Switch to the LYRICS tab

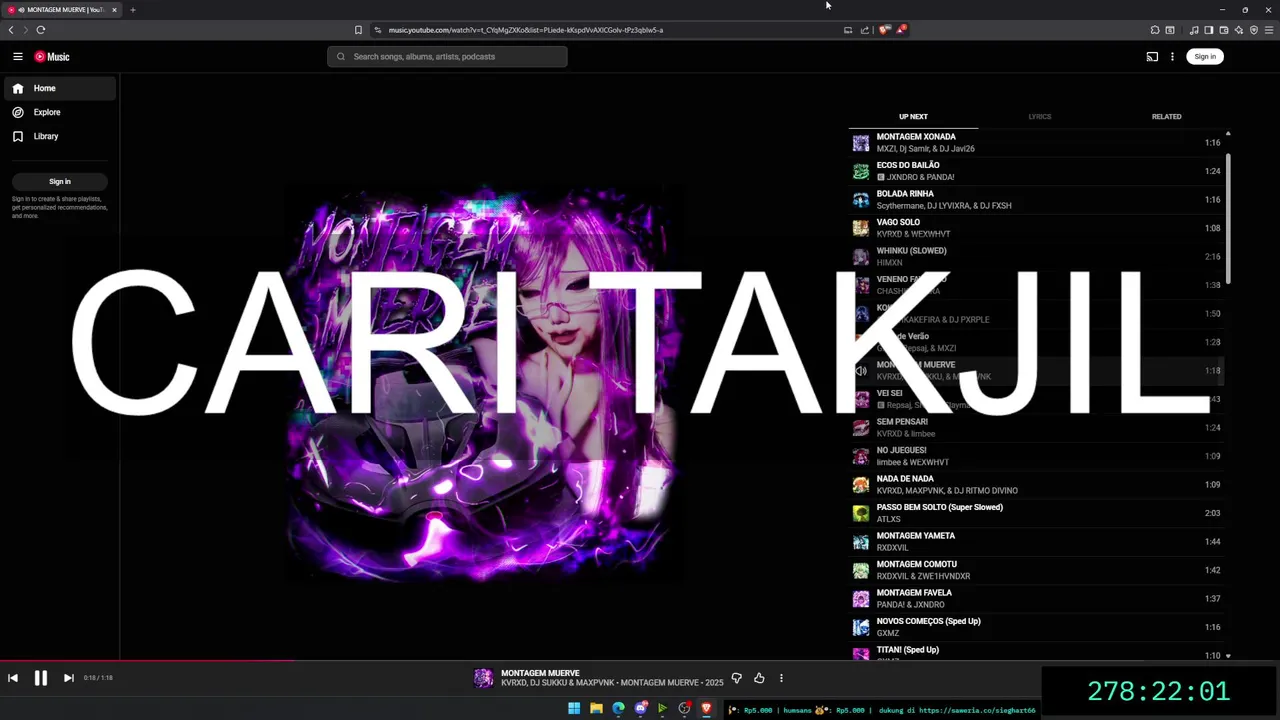[1040, 117]
